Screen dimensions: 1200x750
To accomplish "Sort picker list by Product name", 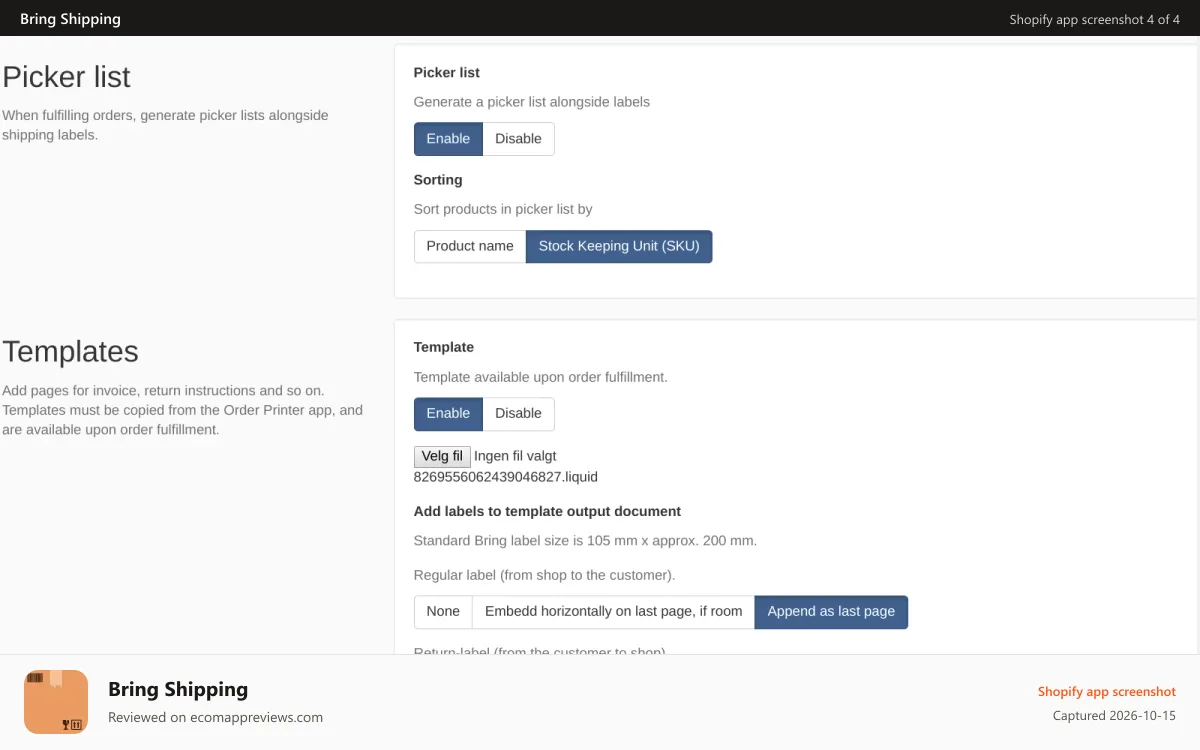I will pos(470,246).
